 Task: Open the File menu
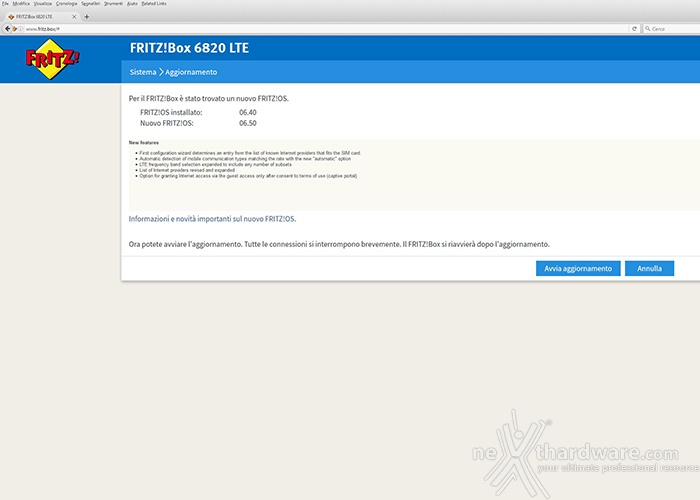[x=5, y=4]
